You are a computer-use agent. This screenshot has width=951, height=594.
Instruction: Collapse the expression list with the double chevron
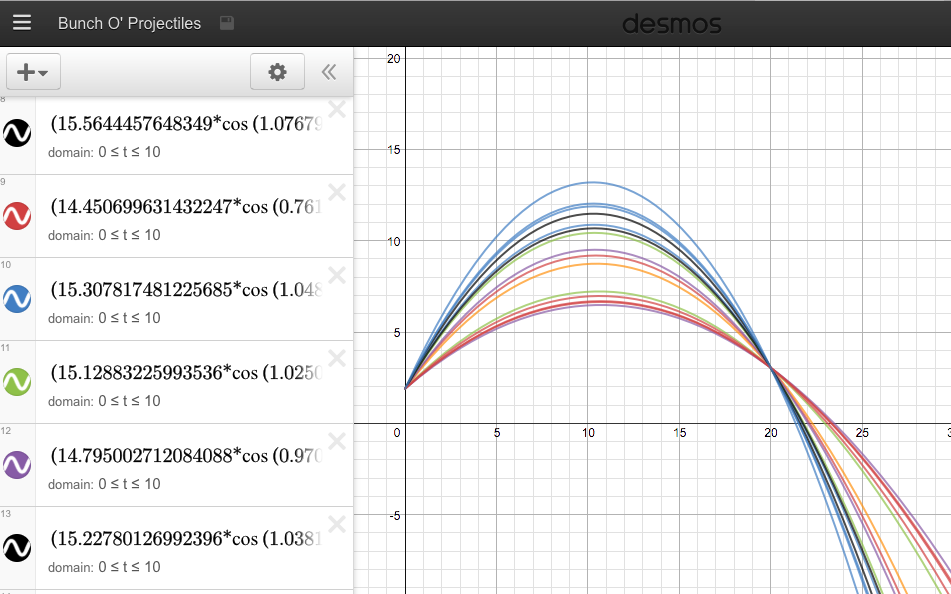pyautogui.click(x=330, y=71)
